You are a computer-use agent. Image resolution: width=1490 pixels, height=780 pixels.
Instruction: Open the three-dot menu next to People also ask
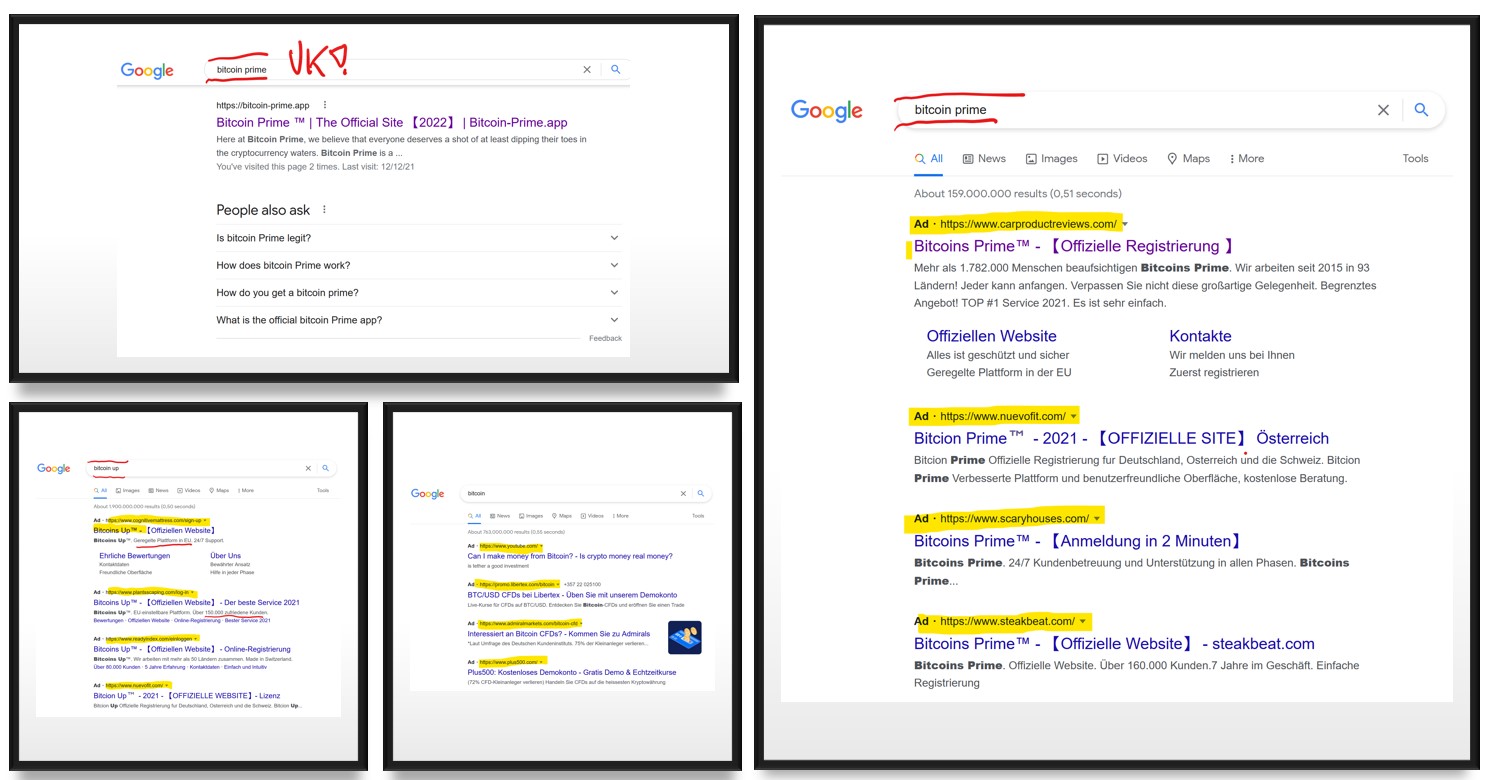click(x=325, y=210)
